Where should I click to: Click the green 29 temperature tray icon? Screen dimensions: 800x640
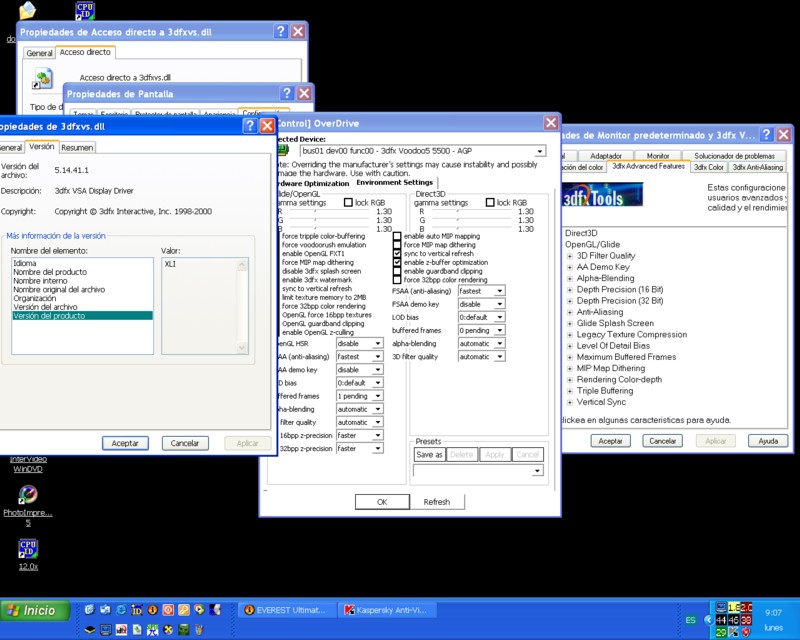(721, 633)
